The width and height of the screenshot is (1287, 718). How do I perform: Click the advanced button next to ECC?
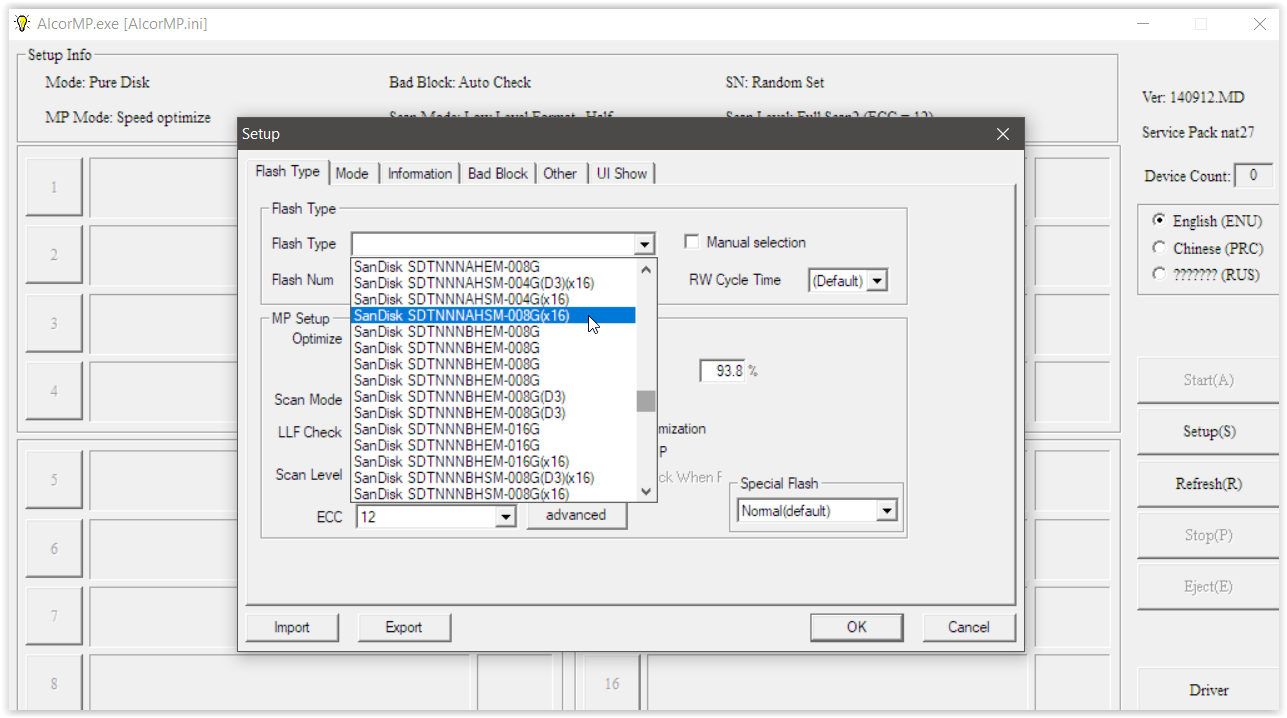tap(576, 515)
